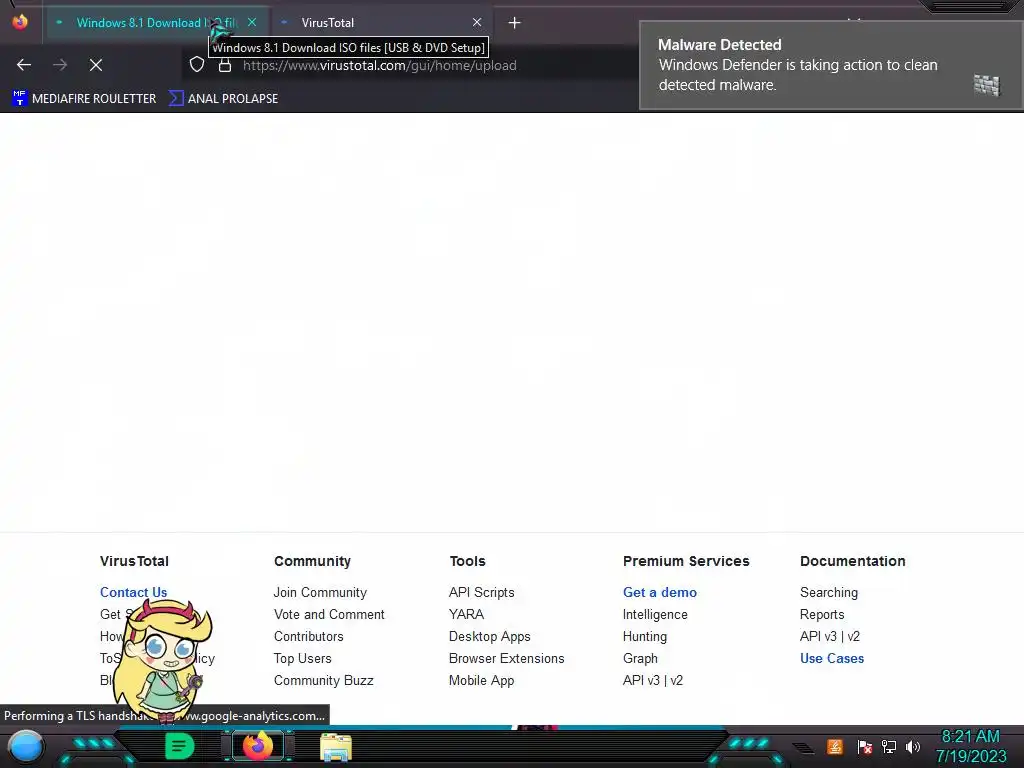Close the VirusTotal tab

click(477, 22)
